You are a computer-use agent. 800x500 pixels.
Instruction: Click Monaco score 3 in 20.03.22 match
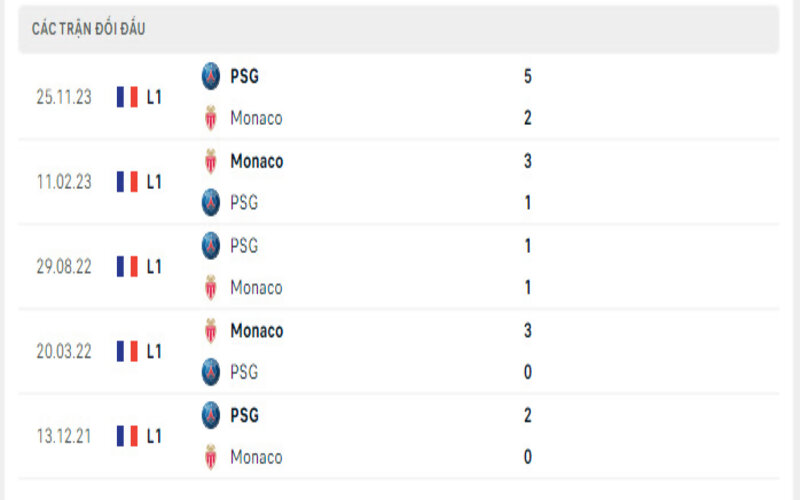(x=527, y=330)
